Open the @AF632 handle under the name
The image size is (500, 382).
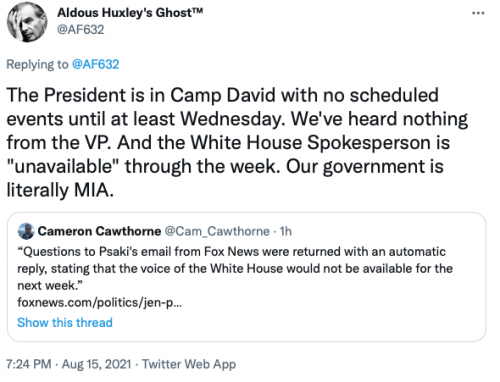81,30
